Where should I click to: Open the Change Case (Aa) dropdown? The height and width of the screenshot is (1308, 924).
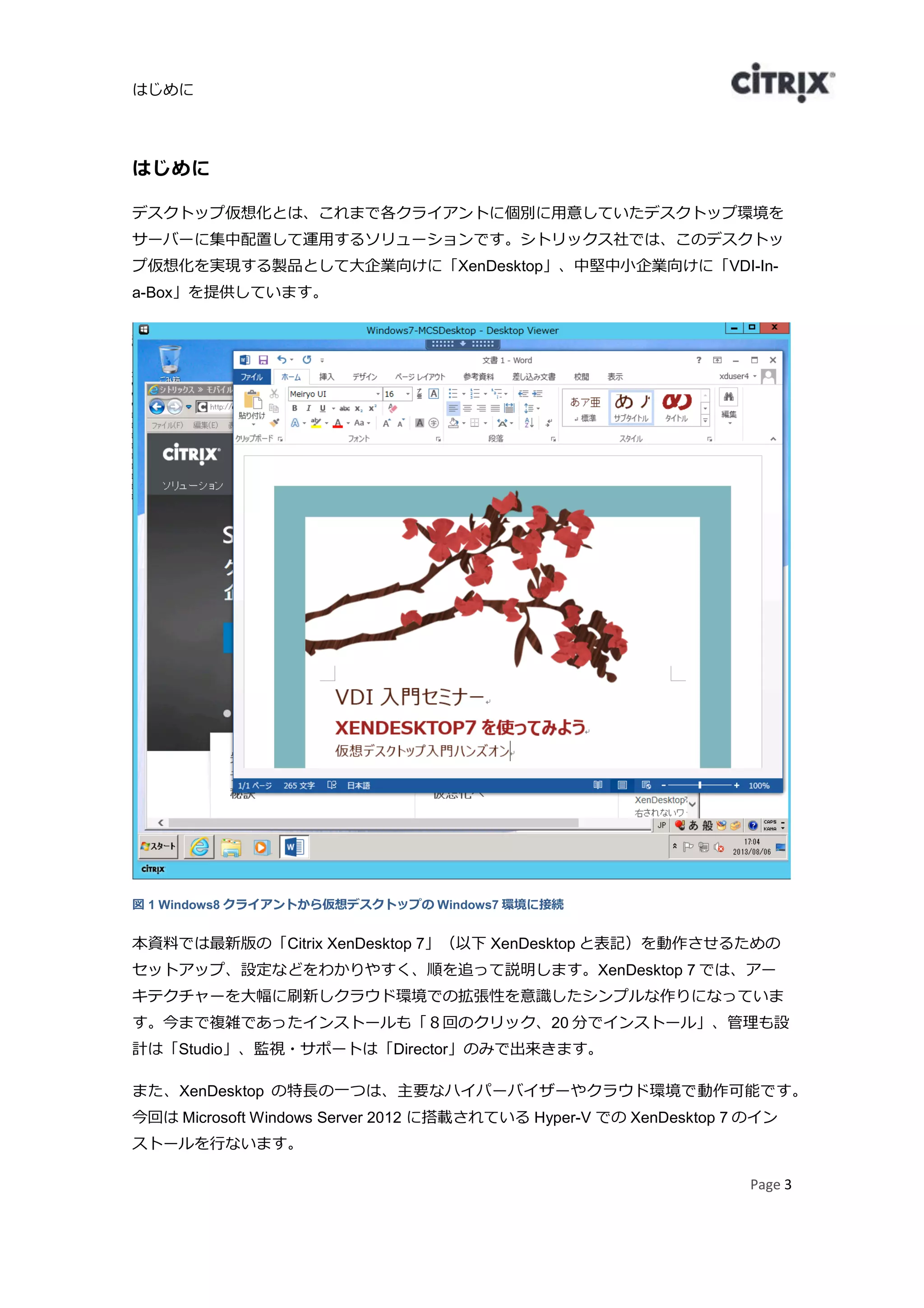(x=362, y=423)
